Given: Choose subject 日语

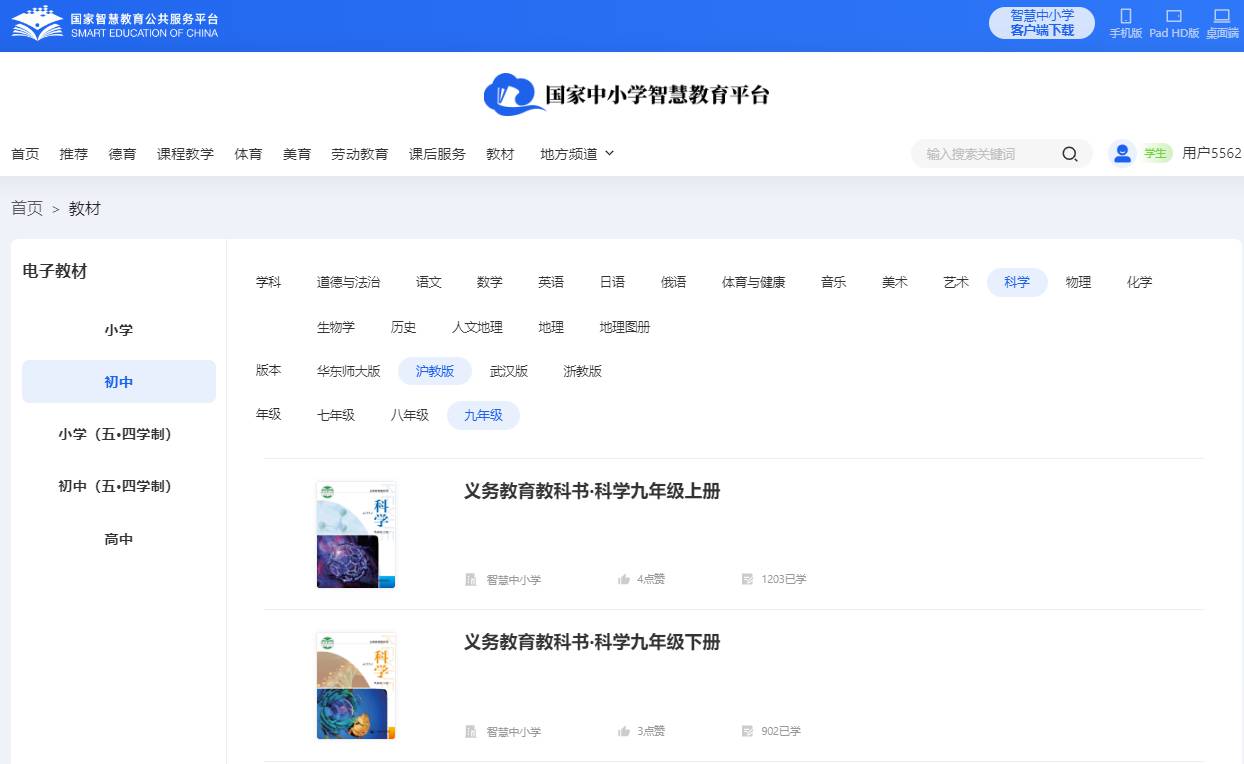Looking at the screenshot, I should pos(612,282).
